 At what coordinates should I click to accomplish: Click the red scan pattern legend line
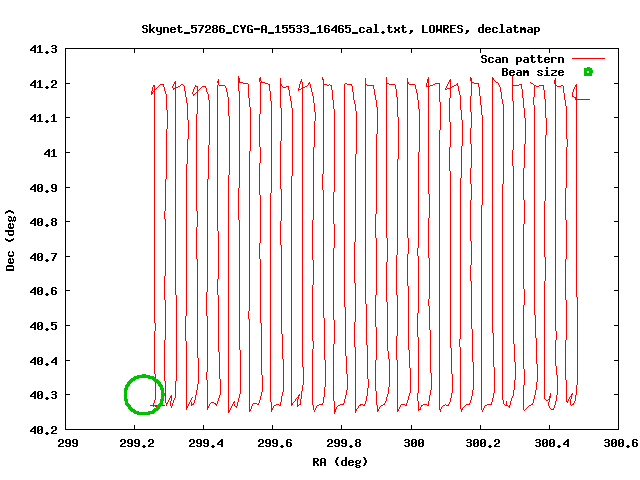588,59
